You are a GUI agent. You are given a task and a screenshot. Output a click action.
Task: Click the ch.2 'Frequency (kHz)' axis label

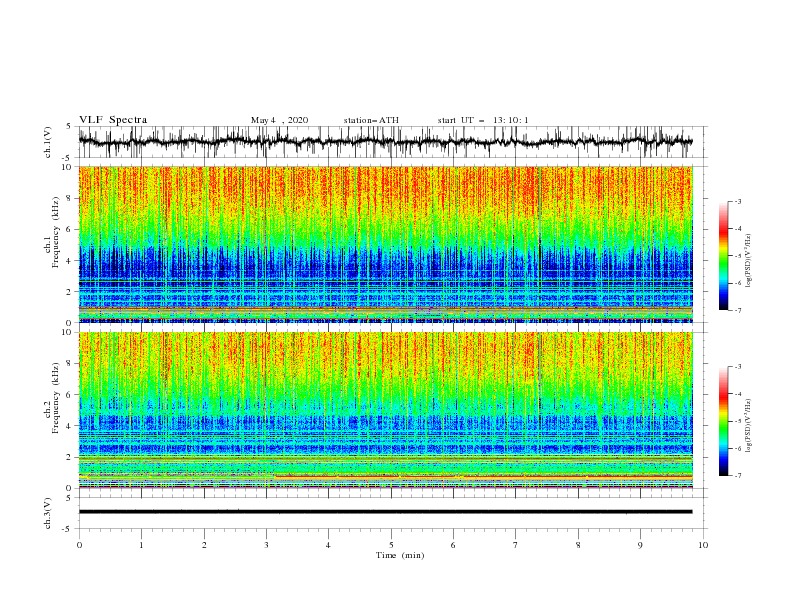(x=56, y=398)
